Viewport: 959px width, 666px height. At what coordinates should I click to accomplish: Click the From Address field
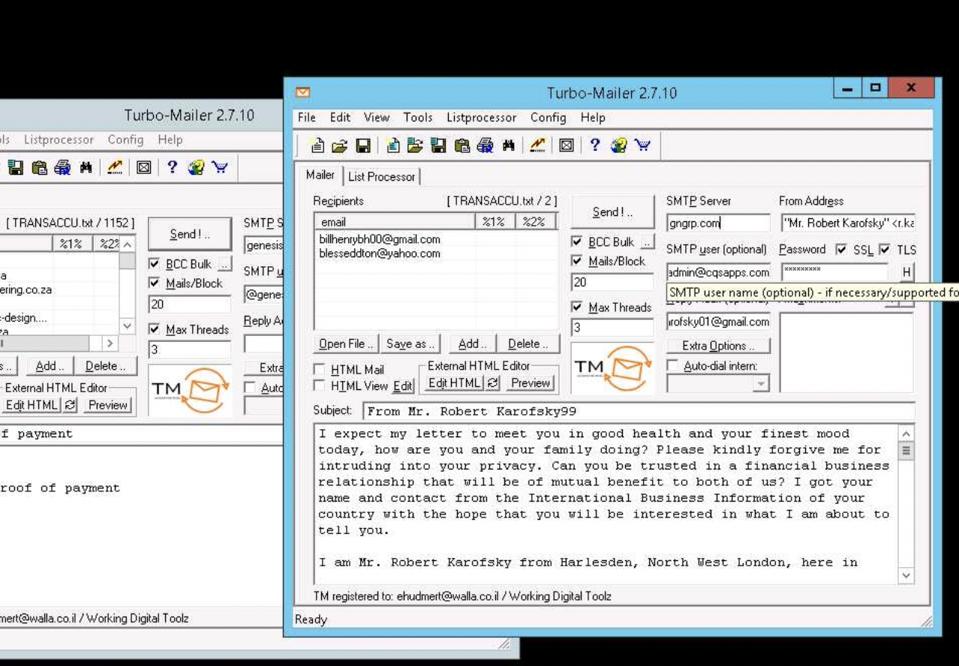coord(848,223)
